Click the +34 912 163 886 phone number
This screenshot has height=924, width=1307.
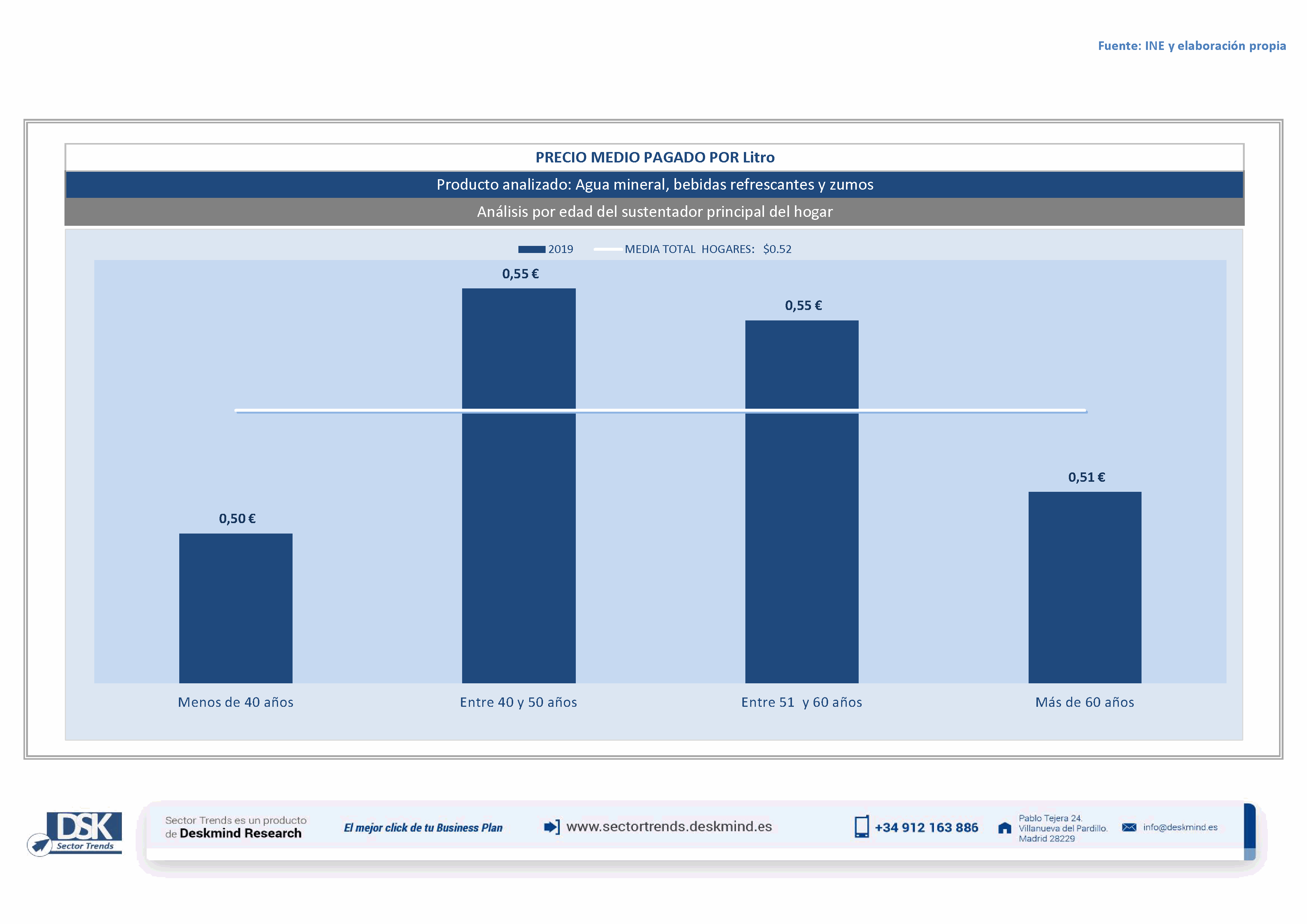pos(926,828)
